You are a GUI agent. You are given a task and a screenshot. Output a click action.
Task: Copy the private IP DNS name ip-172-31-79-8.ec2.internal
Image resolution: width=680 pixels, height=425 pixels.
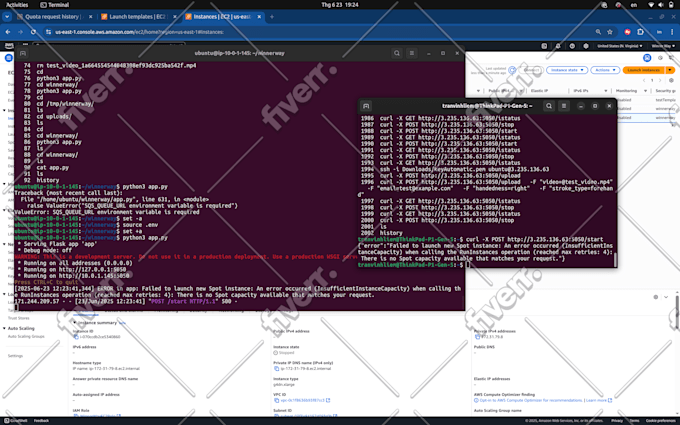[x=276, y=369]
